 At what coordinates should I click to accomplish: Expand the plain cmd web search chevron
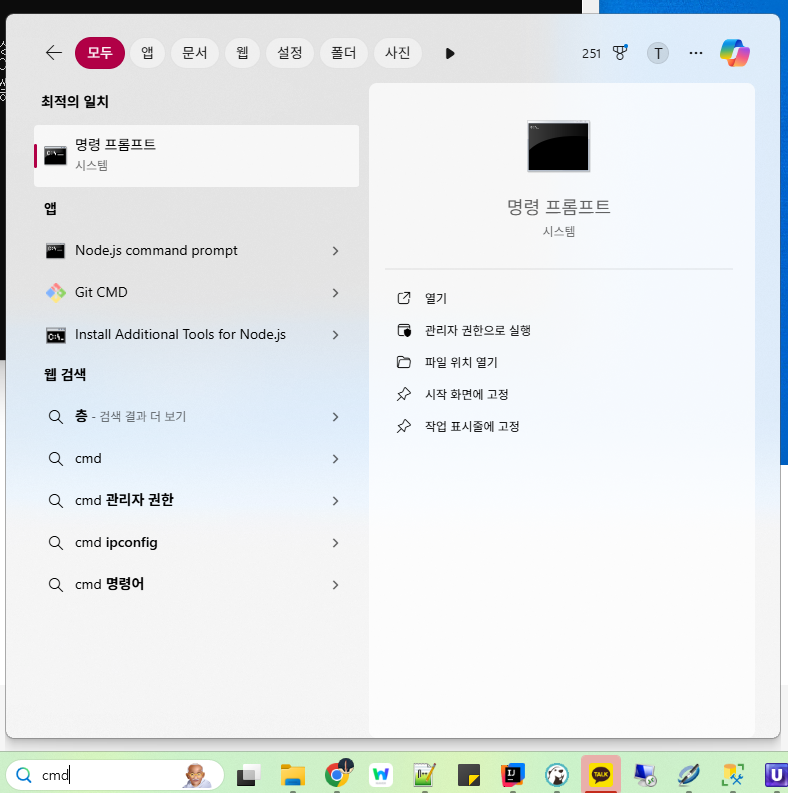pyautogui.click(x=335, y=459)
